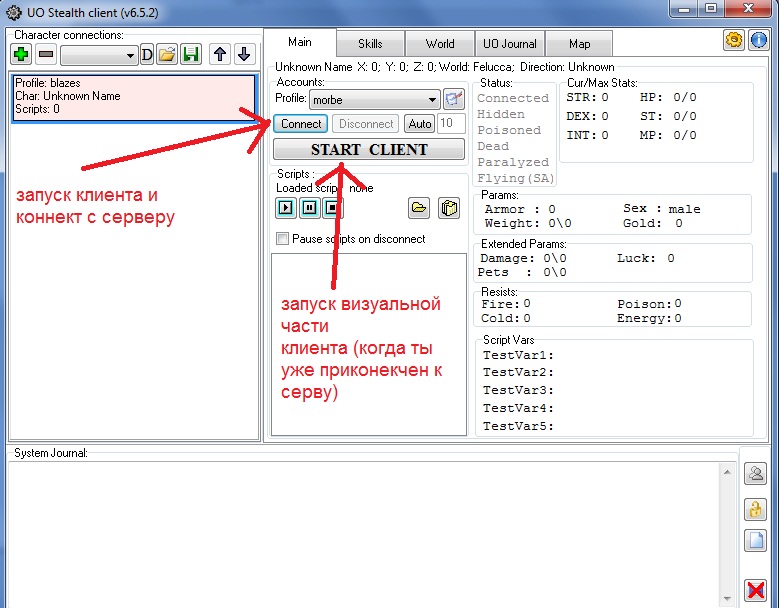Image resolution: width=779 pixels, height=608 pixels.
Task: Clear journal with red X icon
Action: 755,590
